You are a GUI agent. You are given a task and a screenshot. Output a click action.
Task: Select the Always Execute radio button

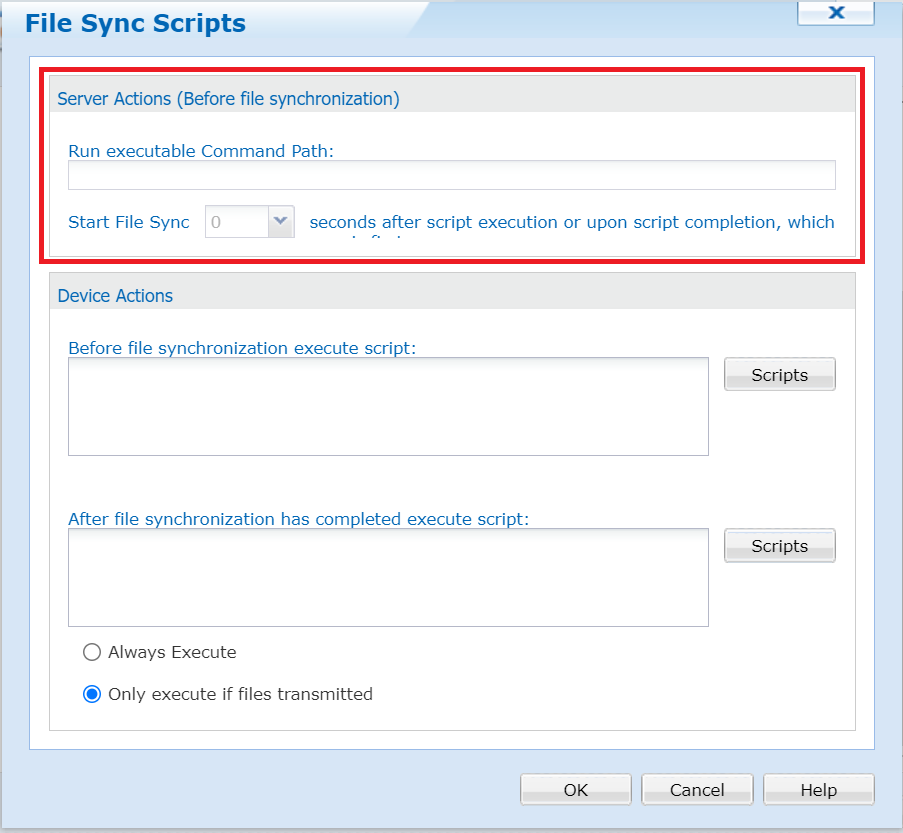91,651
